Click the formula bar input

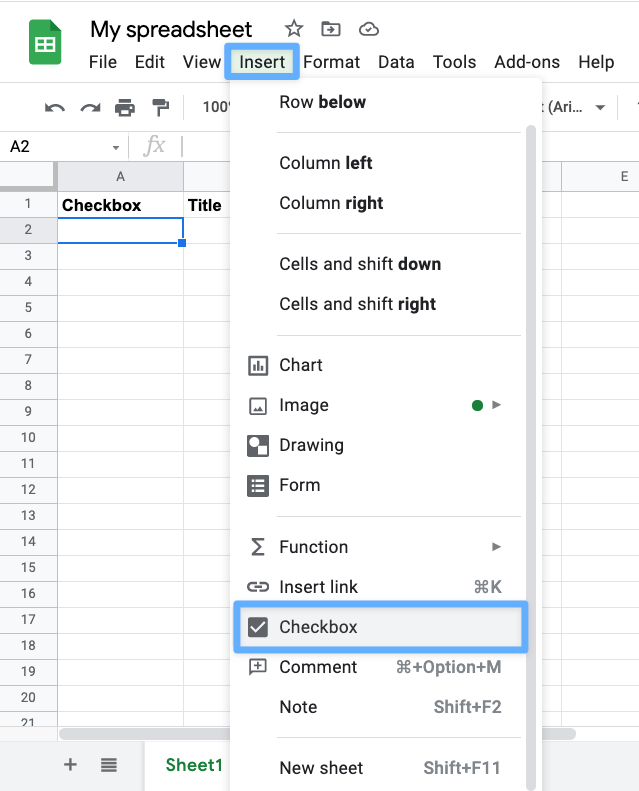pos(205,147)
